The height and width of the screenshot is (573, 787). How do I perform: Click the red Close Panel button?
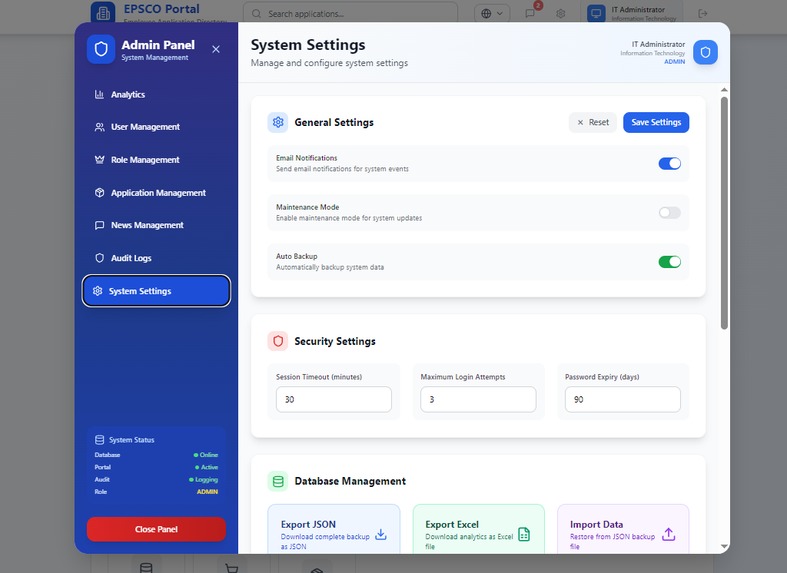156,529
